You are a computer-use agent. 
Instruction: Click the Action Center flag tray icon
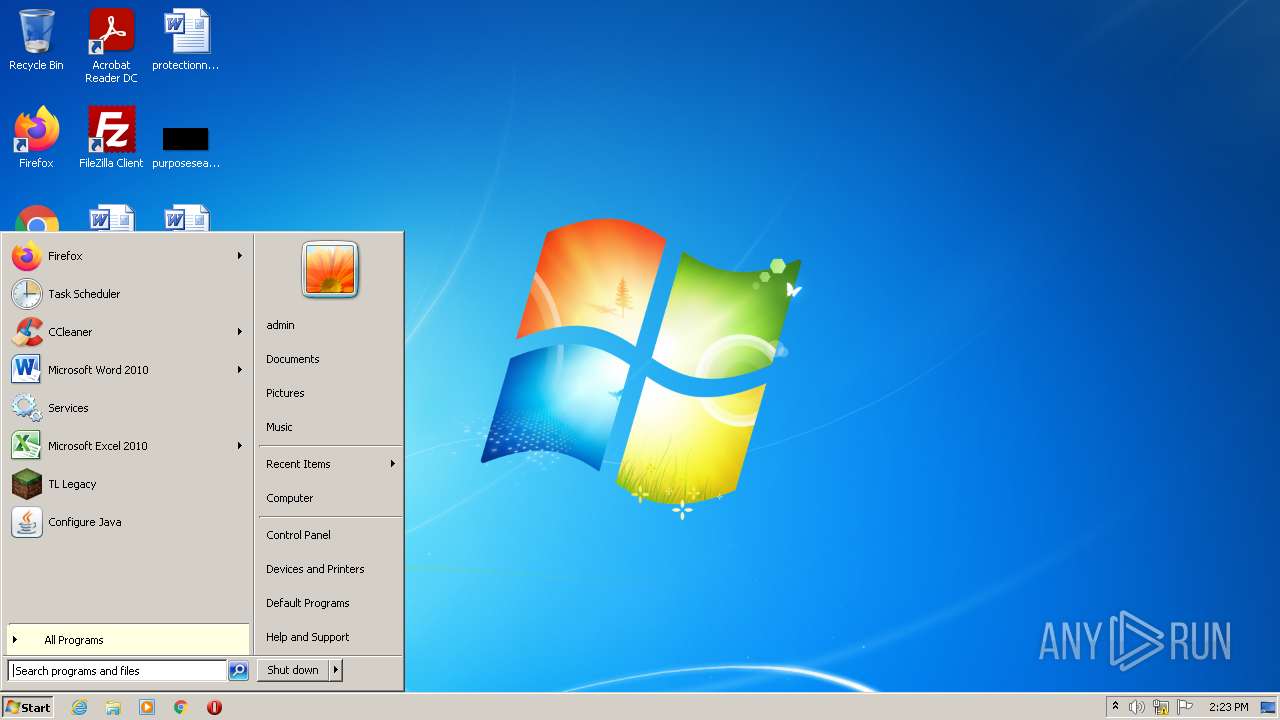[x=1185, y=707]
